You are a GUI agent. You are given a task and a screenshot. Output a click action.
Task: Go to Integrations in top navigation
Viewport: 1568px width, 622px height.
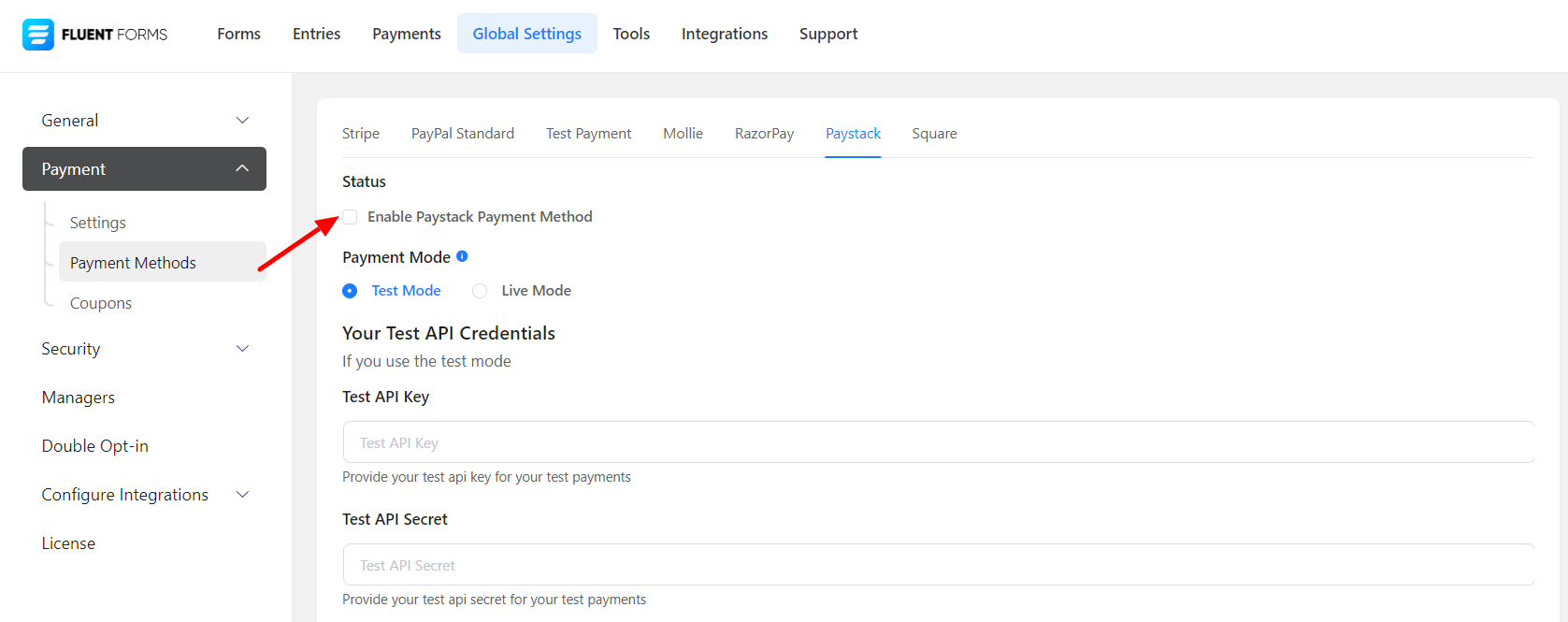click(x=725, y=34)
